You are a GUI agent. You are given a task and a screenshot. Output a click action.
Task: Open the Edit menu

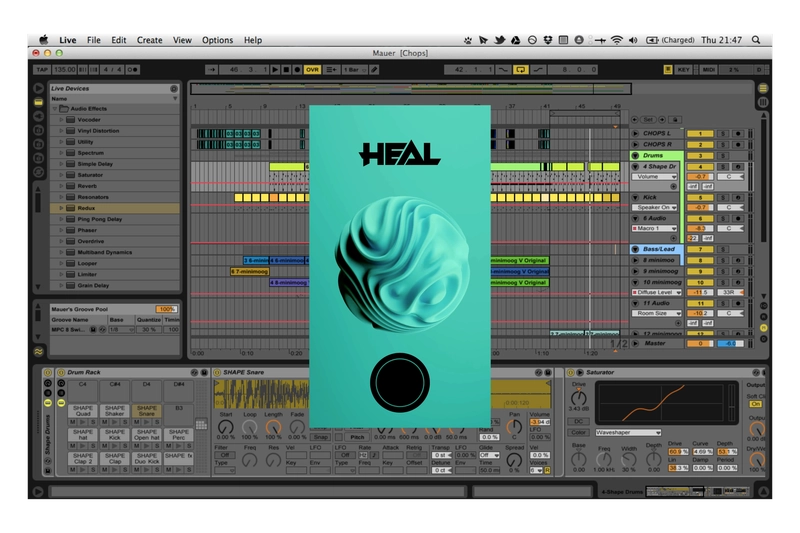coord(119,40)
